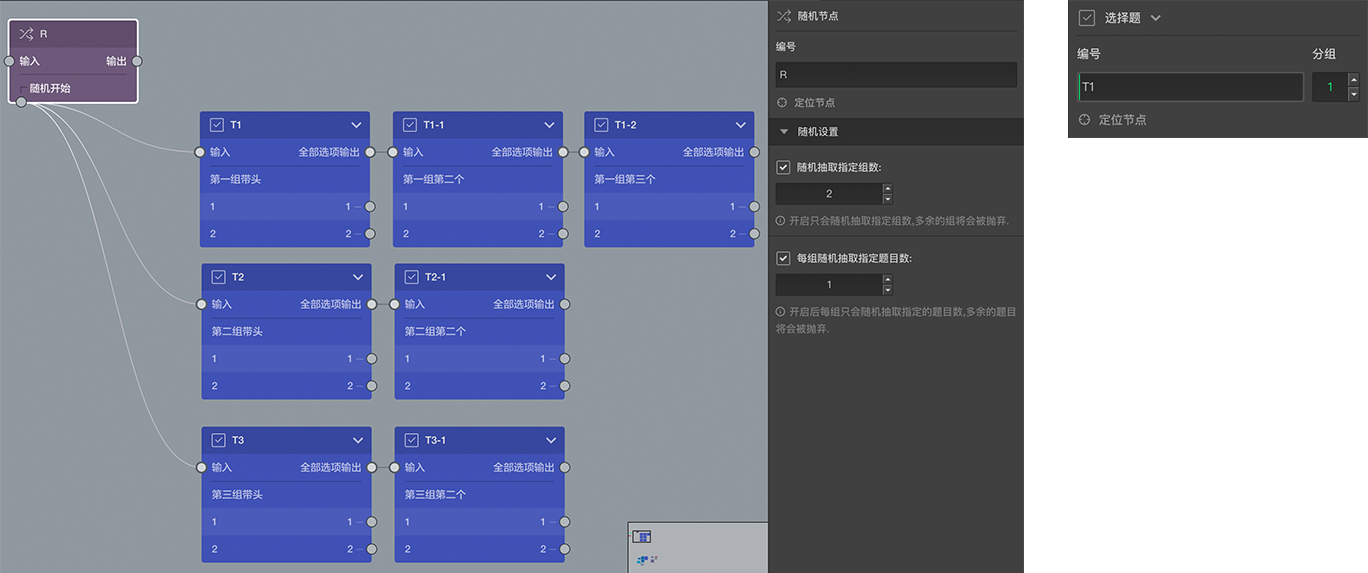
Task: Expand the chevron on node T3-1
Action: (551, 440)
